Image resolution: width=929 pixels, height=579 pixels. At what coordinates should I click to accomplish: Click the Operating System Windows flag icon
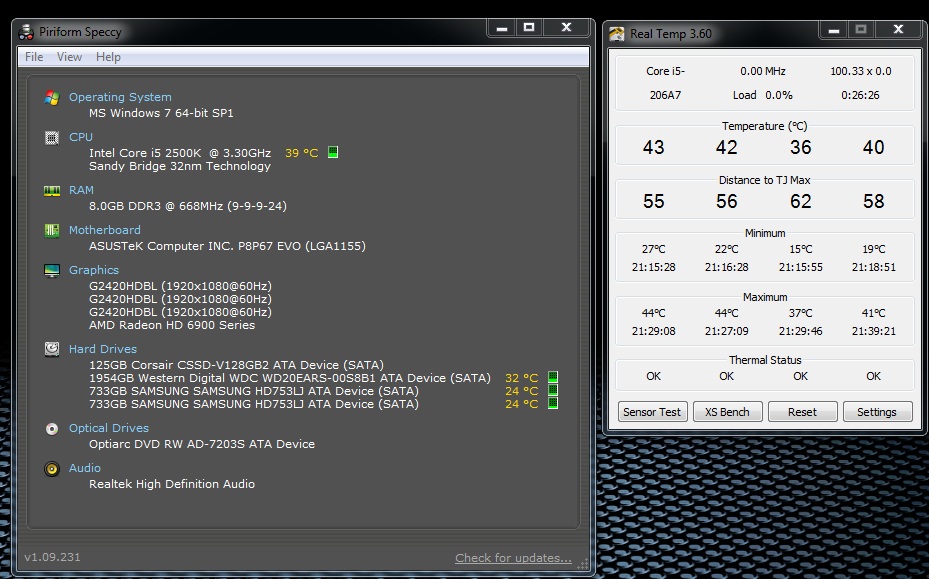(52, 97)
